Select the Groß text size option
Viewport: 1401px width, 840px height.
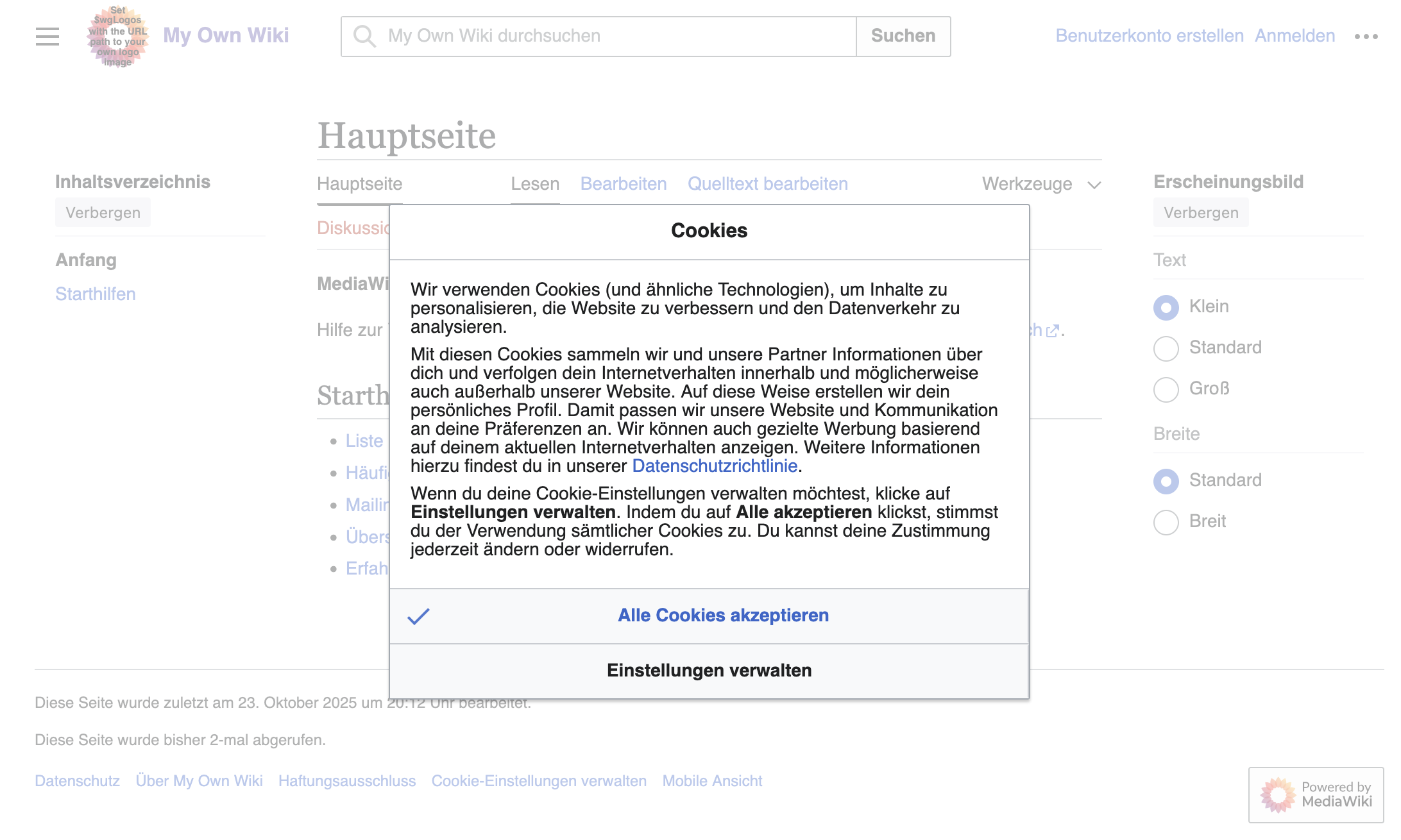point(1166,389)
